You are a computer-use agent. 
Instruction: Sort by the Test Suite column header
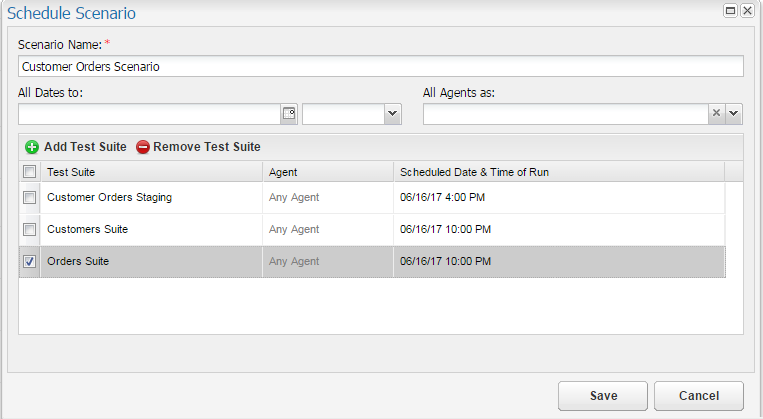(x=150, y=172)
